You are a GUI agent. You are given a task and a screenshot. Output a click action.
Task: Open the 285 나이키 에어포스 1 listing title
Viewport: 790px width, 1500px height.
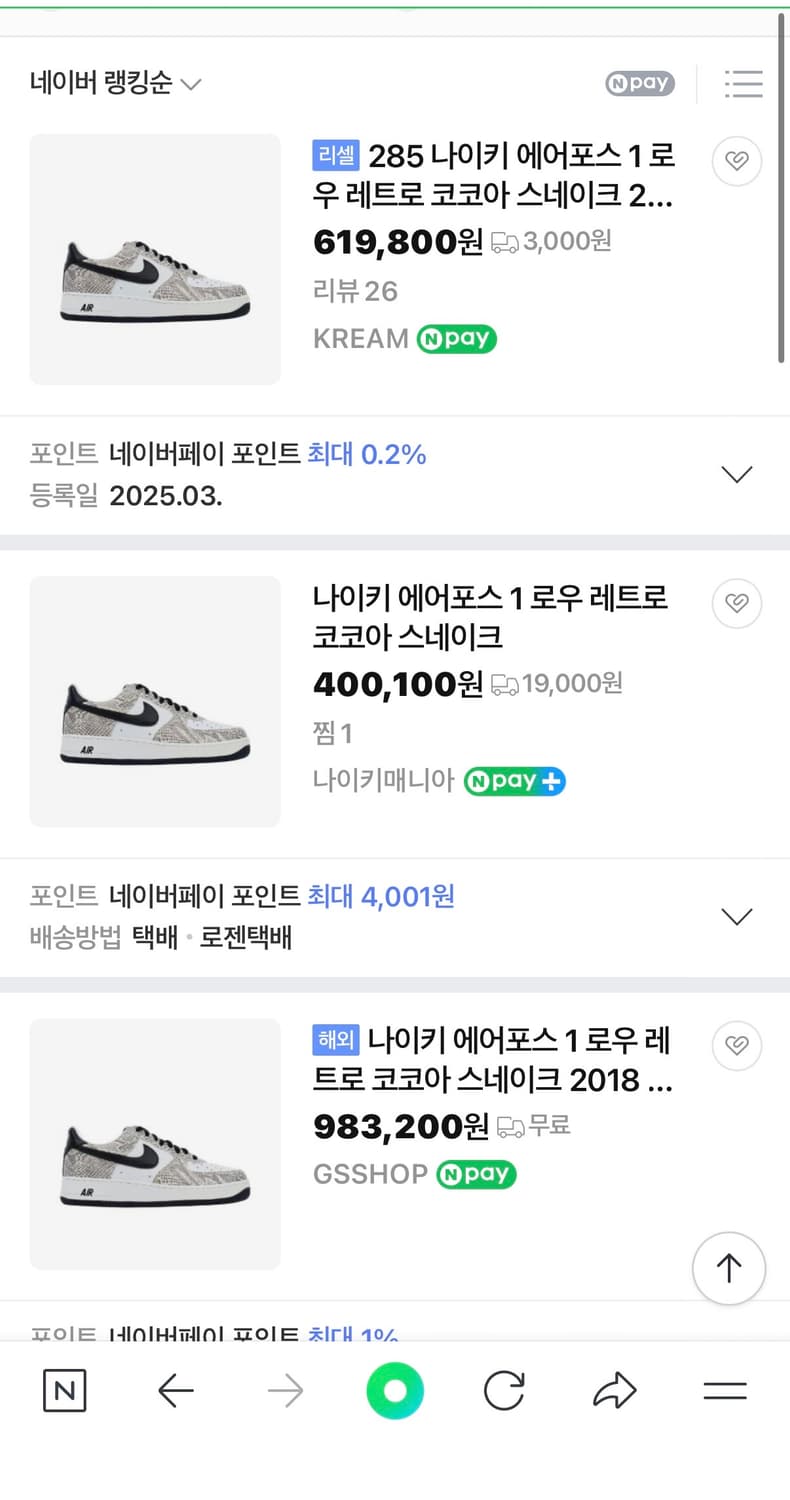[x=494, y=175]
